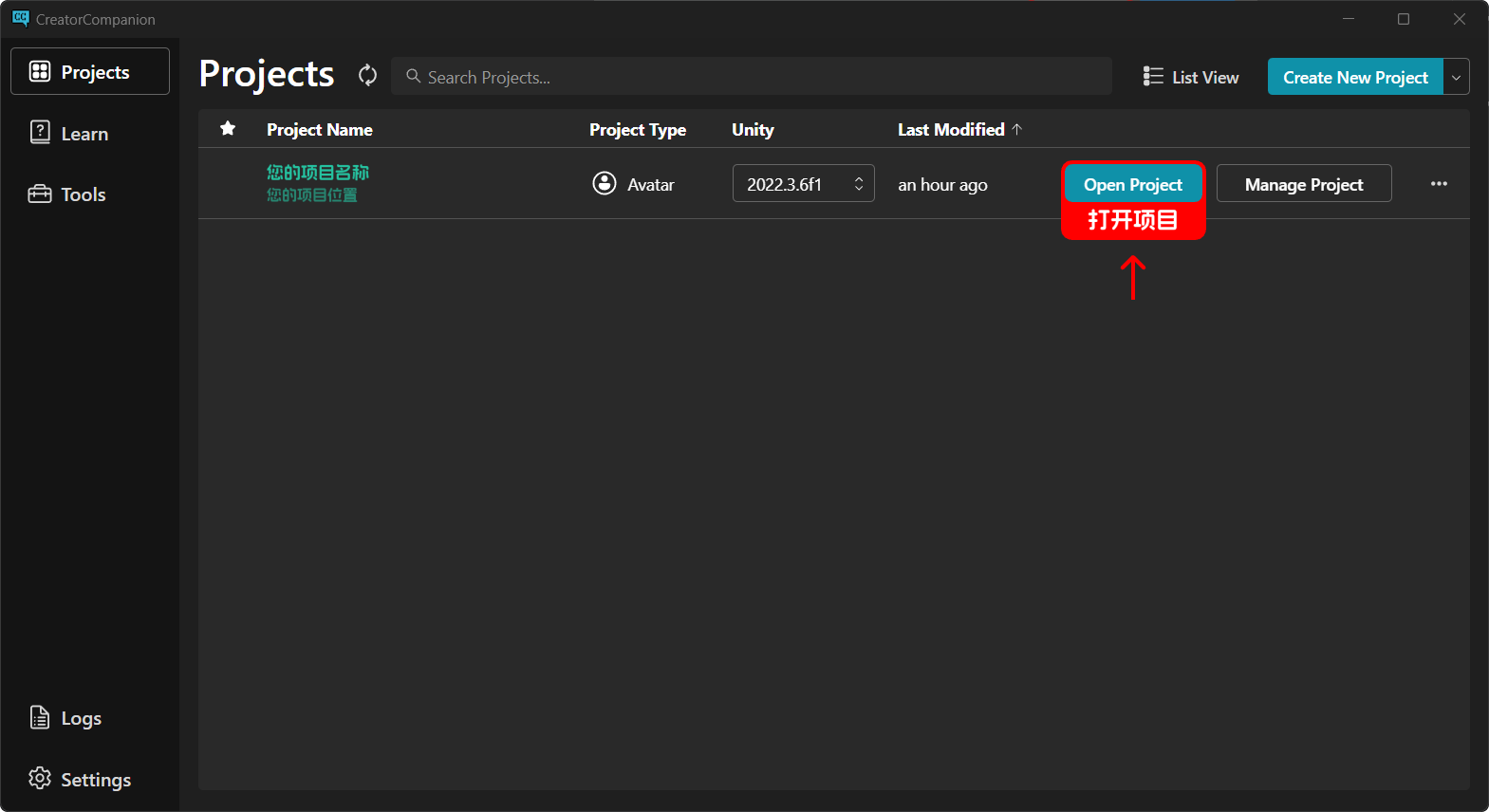Click the Last Modified sort arrow
The height and width of the screenshot is (812, 1489).
point(1017,129)
